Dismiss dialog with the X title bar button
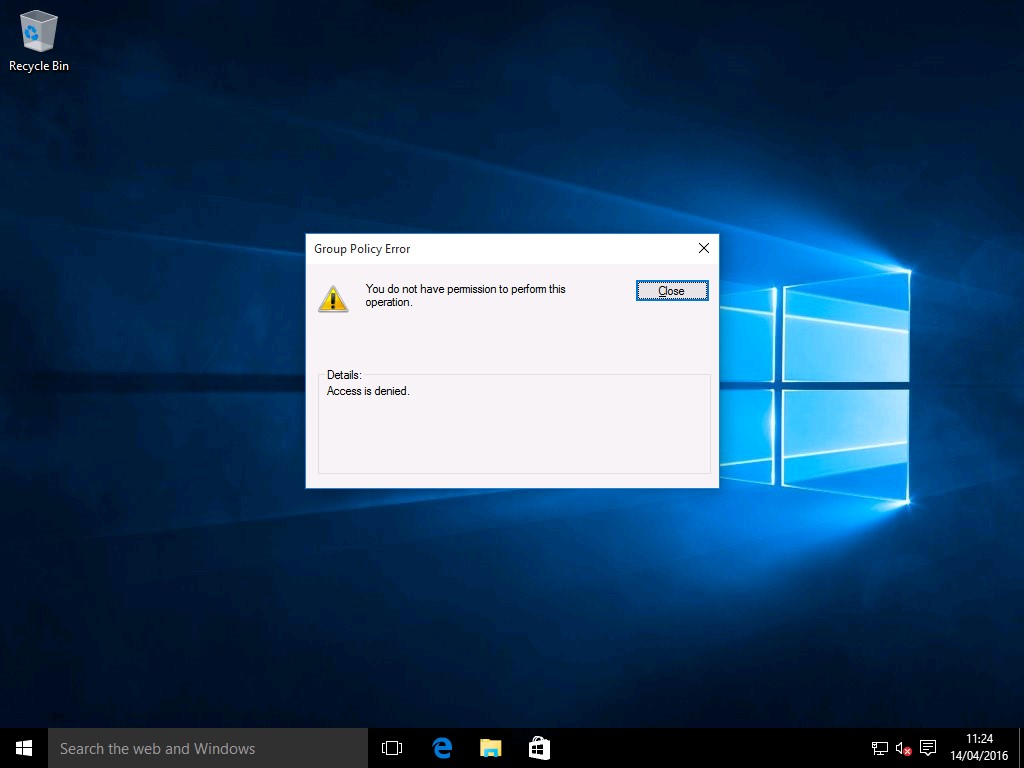This screenshot has height=768, width=1024. point(703,248)
